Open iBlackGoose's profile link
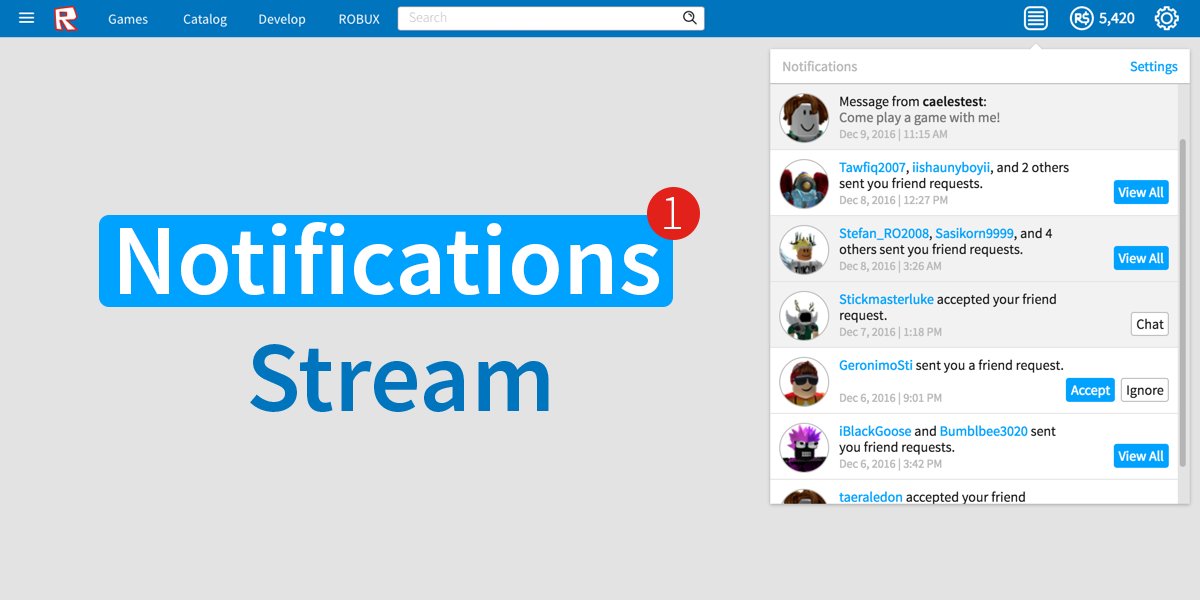Viewport: 1200px width, 600px height. [875, 431]
